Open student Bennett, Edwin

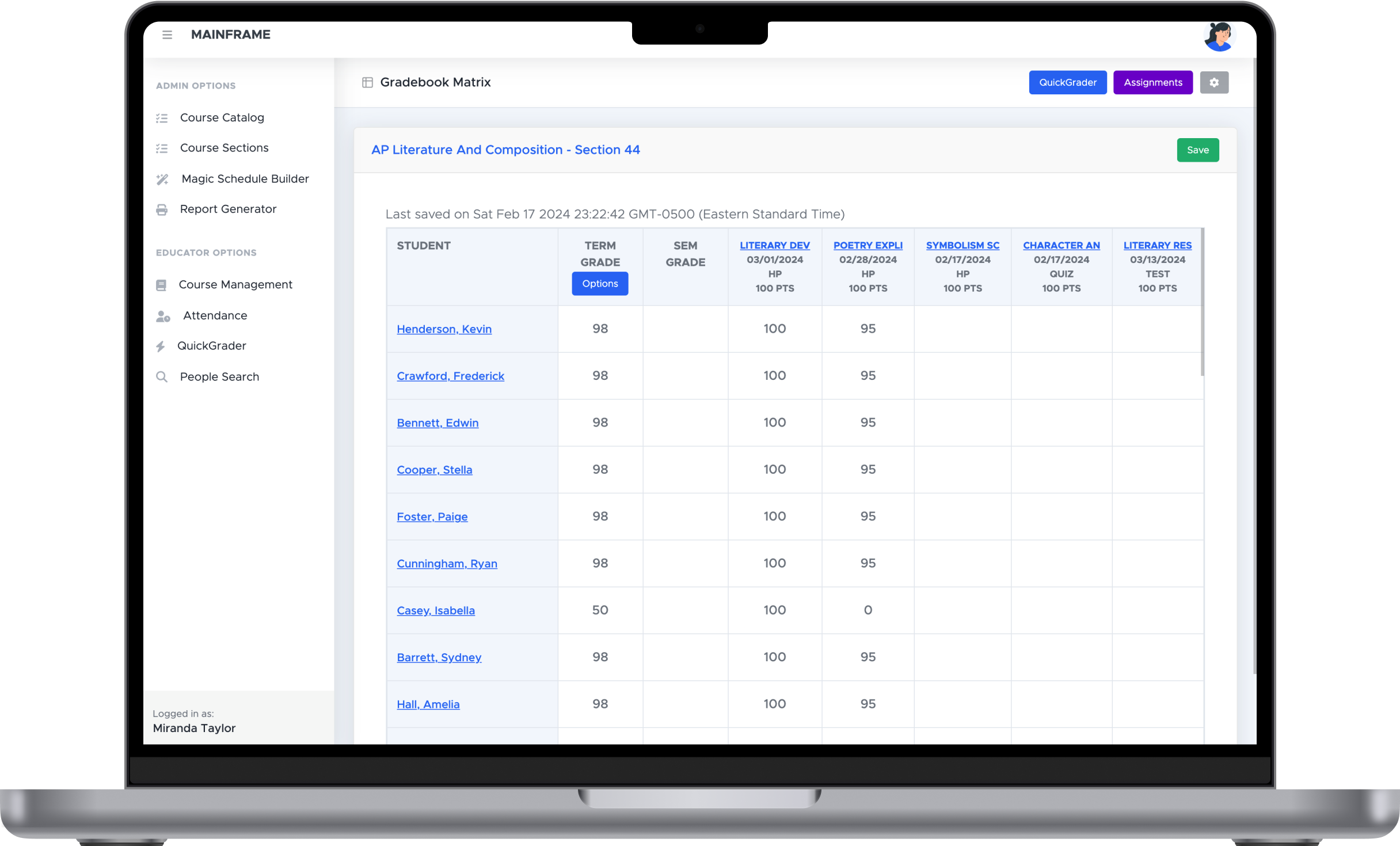tap(438, 422)
